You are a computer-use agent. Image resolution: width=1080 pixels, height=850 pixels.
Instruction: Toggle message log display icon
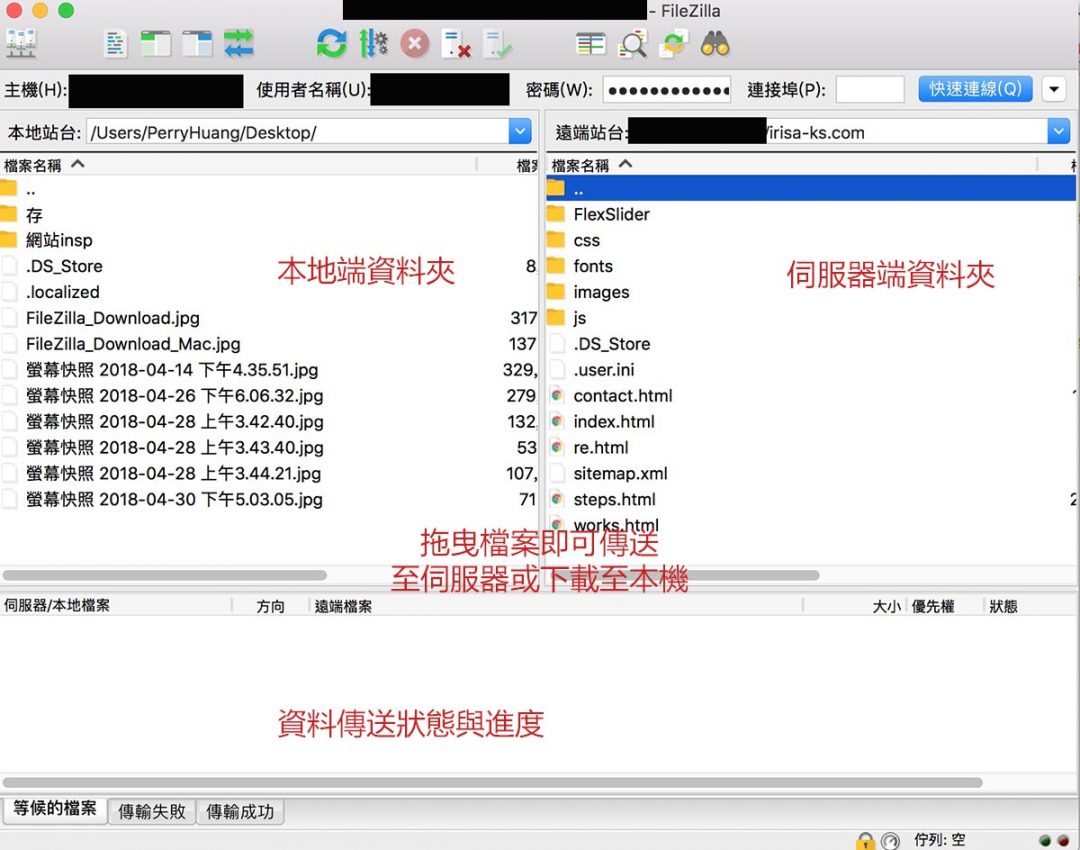click(x=116, y=45)
